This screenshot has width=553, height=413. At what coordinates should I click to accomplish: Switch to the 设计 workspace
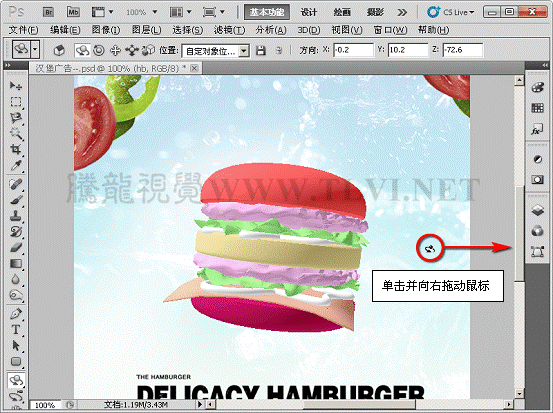point(309,12)
